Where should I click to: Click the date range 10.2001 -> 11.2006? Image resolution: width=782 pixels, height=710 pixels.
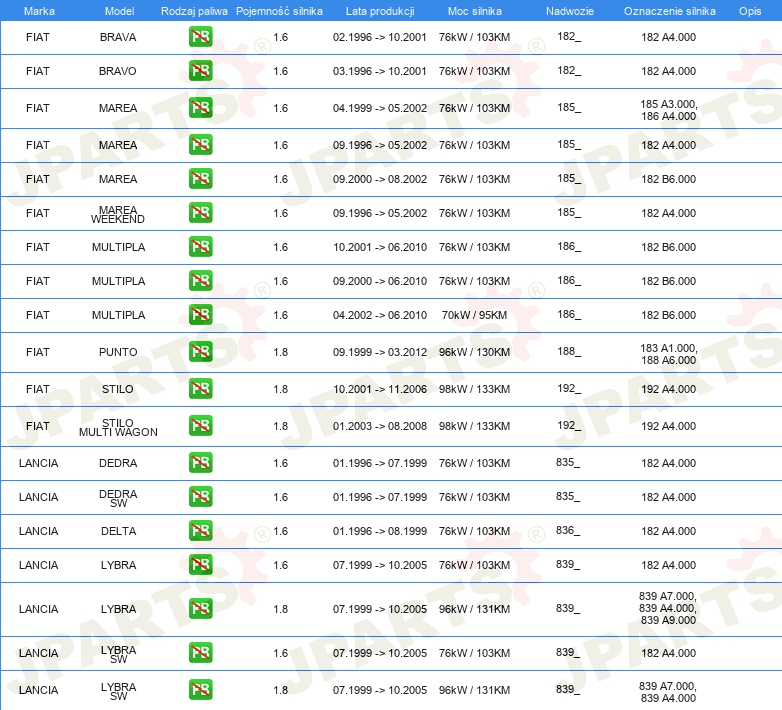[x=380, y=389]
